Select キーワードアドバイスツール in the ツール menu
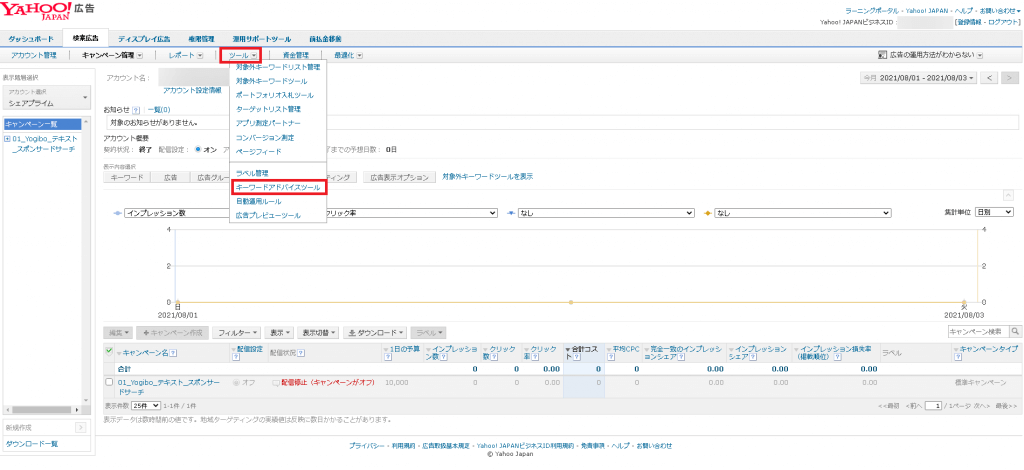Screen dimensions: 1024x470 278,187
